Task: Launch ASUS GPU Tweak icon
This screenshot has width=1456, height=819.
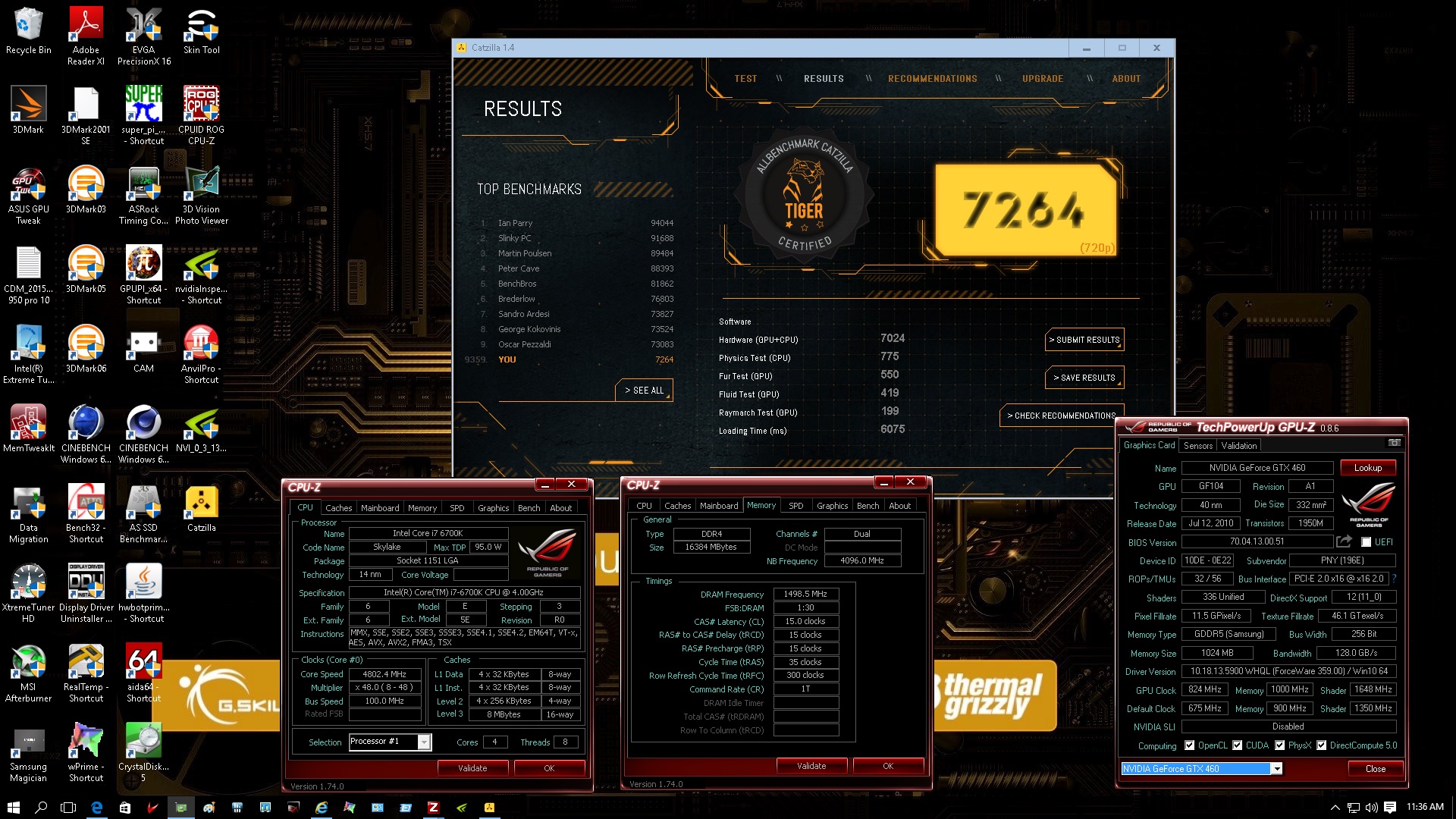Action: (28, 196)
